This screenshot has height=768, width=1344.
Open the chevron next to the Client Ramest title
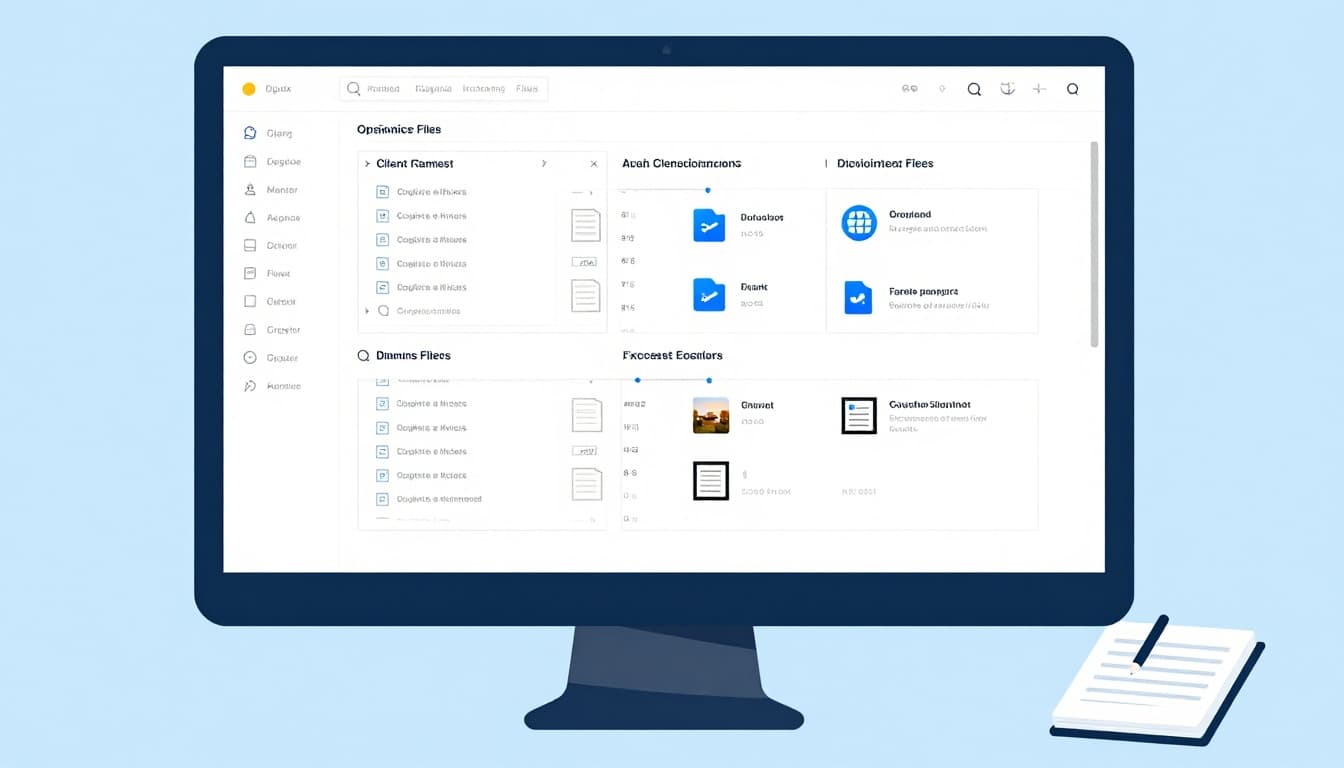[x=366, y=163]
